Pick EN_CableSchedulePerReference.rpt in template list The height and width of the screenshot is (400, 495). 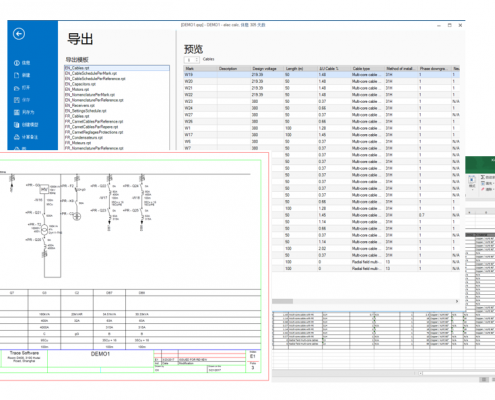(95, 79)
